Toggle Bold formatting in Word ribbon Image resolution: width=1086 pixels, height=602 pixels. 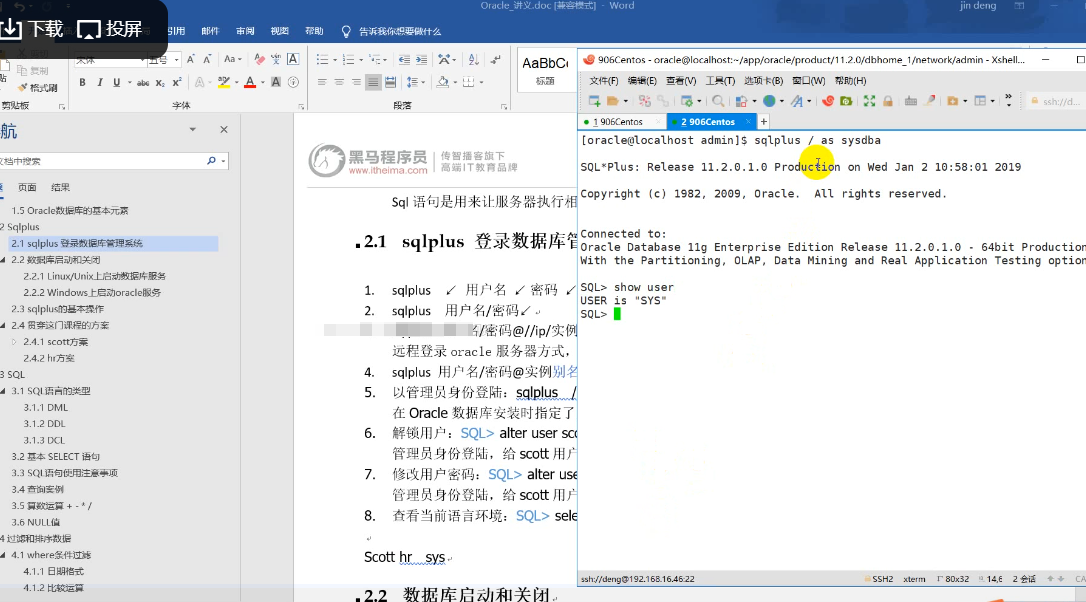point(82,82)
